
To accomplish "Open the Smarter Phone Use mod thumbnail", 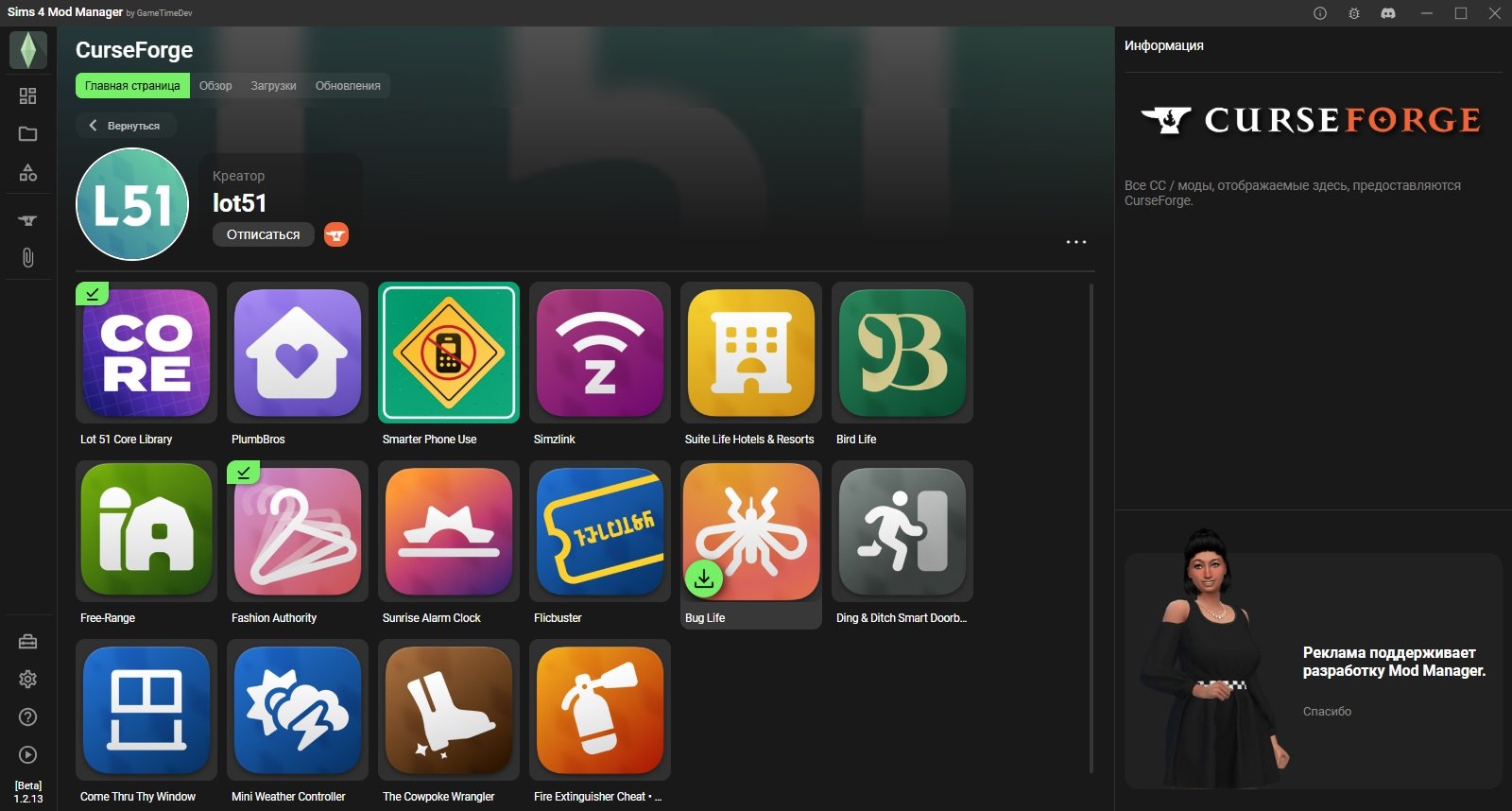I will coord(449,353).
